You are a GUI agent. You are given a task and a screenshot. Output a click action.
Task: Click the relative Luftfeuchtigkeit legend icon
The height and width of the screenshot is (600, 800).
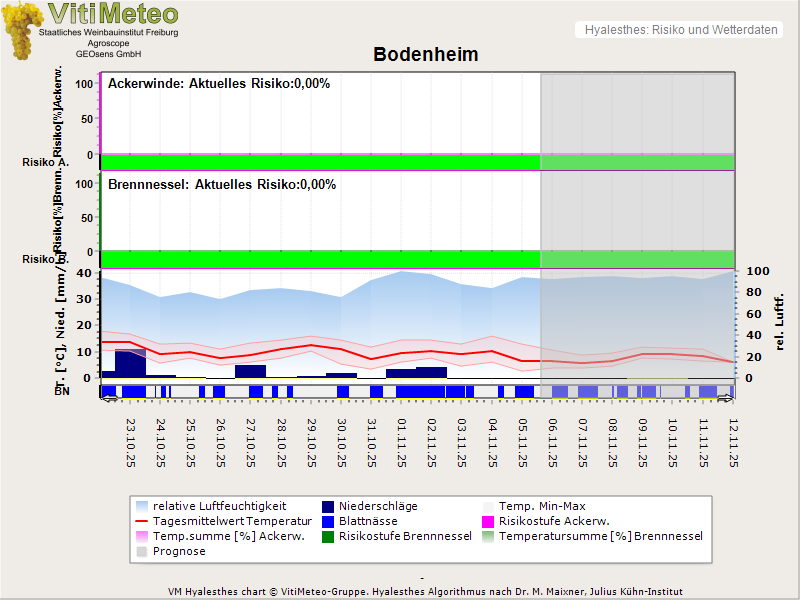click(x=141, y=506)
